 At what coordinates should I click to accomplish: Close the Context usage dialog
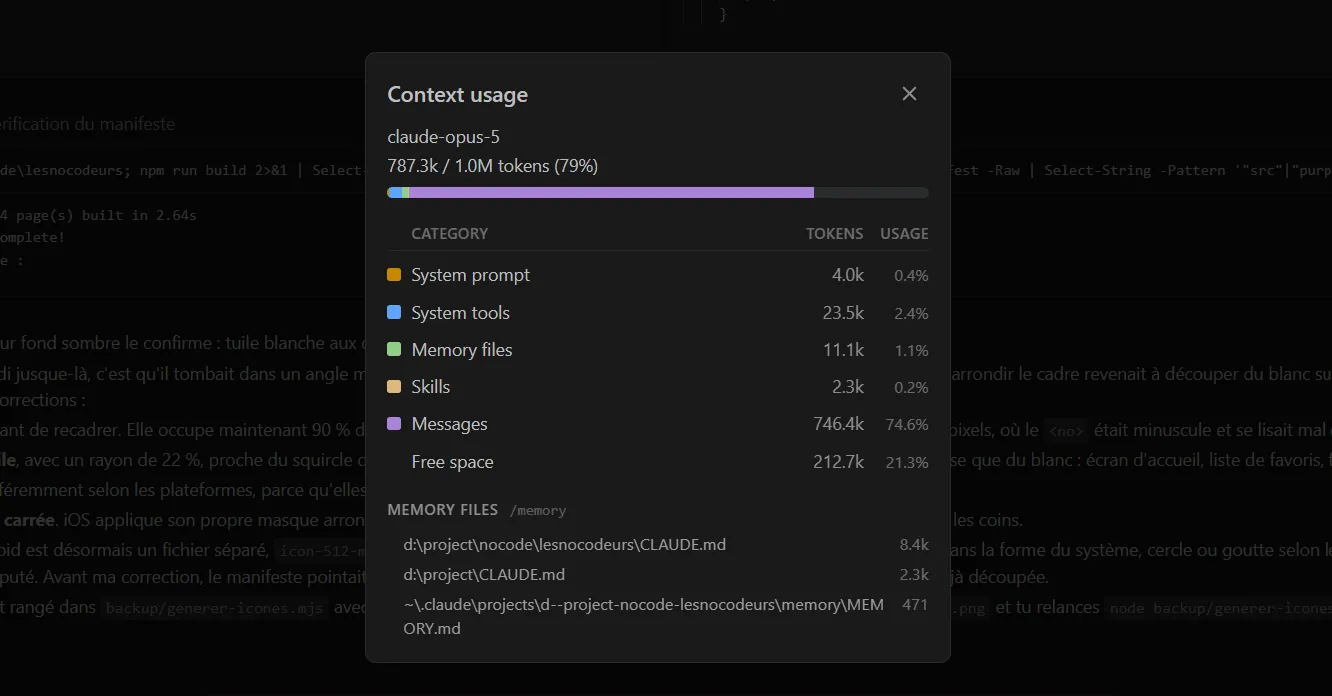(909, 94)
